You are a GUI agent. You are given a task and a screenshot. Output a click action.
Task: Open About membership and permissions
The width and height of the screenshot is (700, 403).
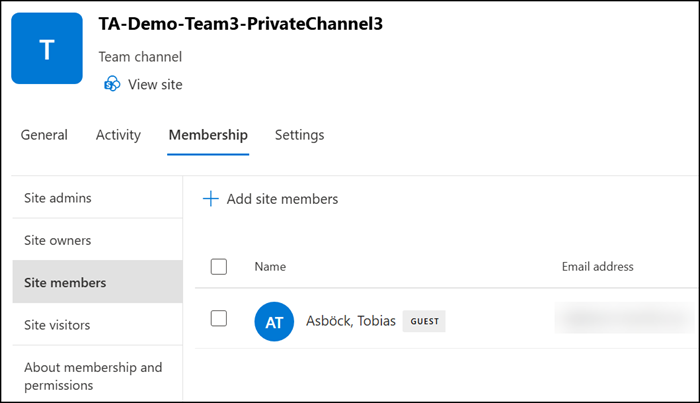tap(97, 376)
